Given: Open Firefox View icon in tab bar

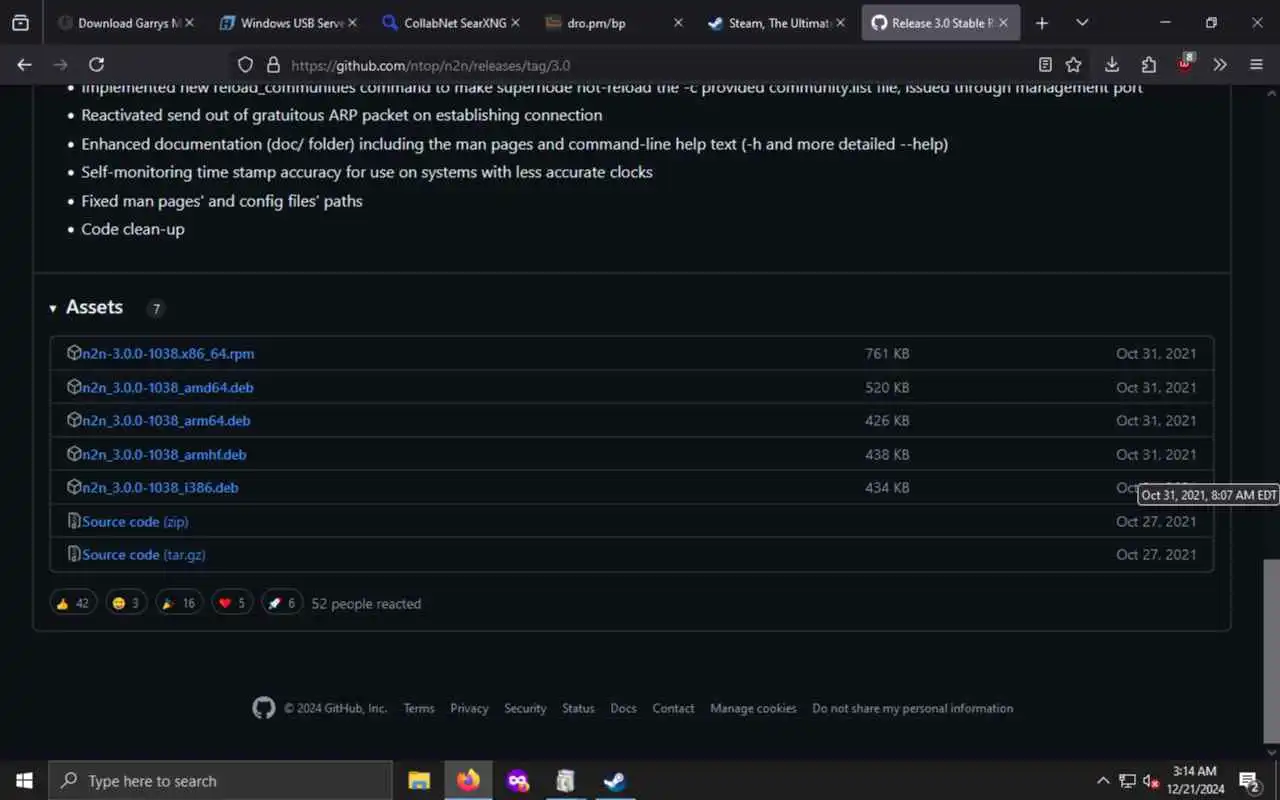Looking at the screenshot, I should coord(20,23).
